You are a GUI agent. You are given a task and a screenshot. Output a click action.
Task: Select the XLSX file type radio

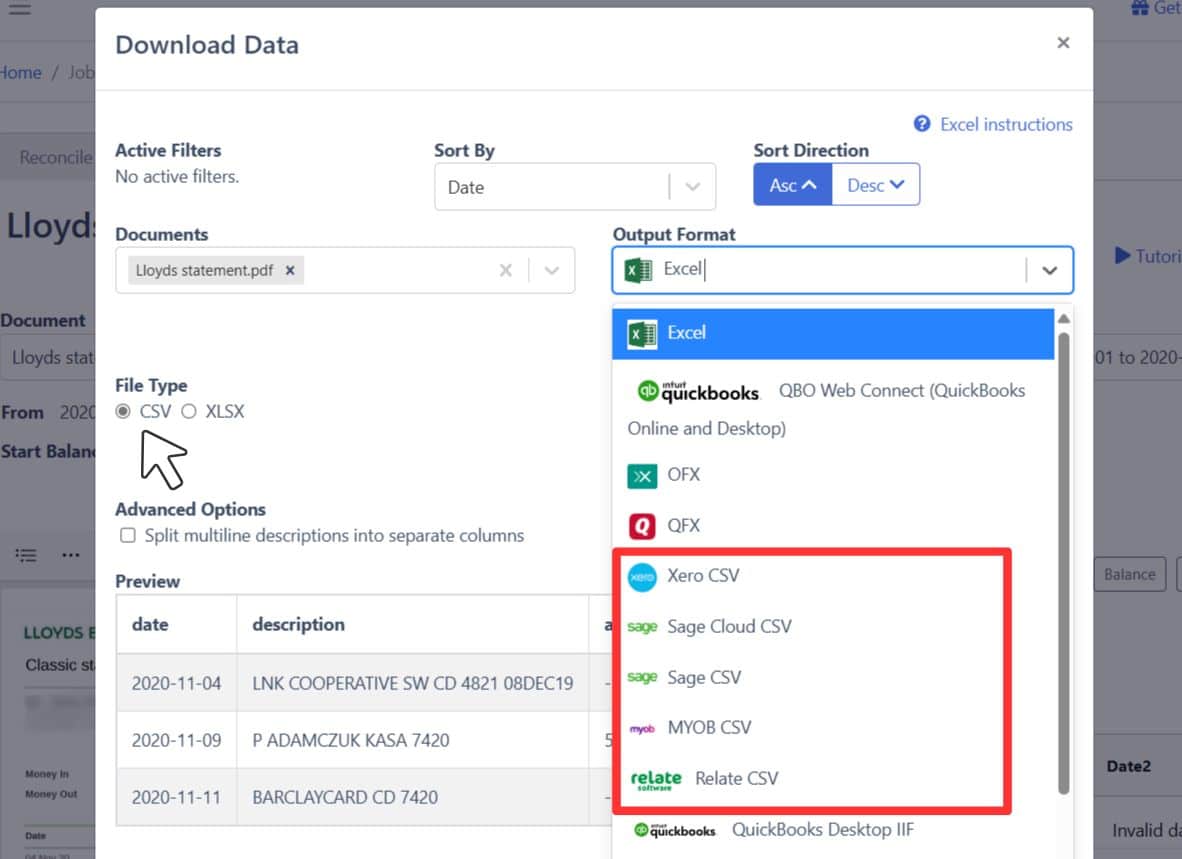(x=188, y=411)
